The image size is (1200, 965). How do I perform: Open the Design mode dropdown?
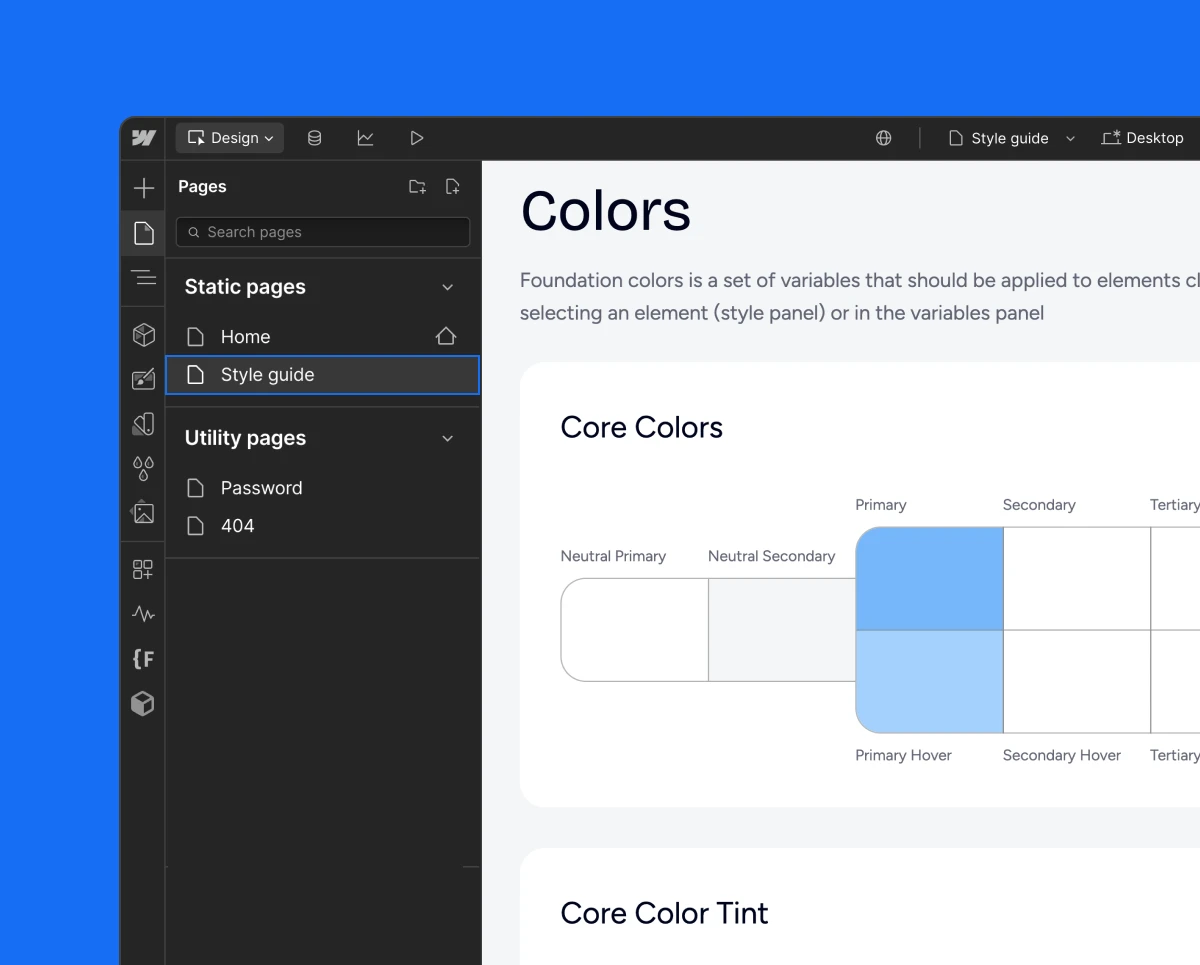tap(230, 138)
